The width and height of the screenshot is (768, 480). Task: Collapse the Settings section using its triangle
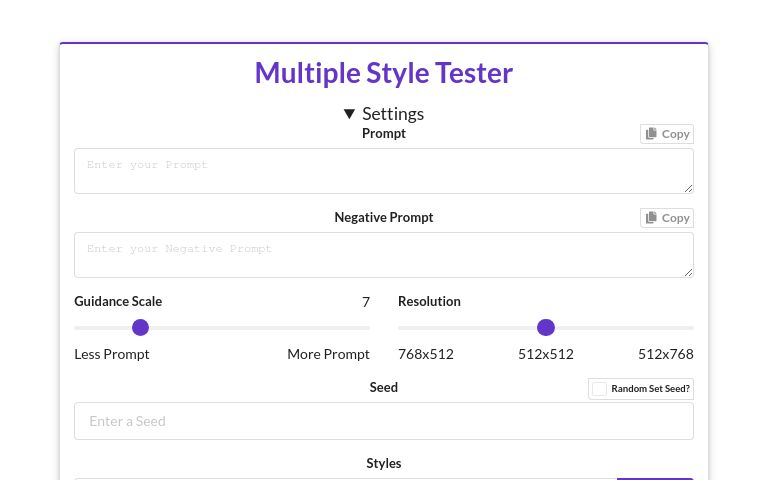349,114
